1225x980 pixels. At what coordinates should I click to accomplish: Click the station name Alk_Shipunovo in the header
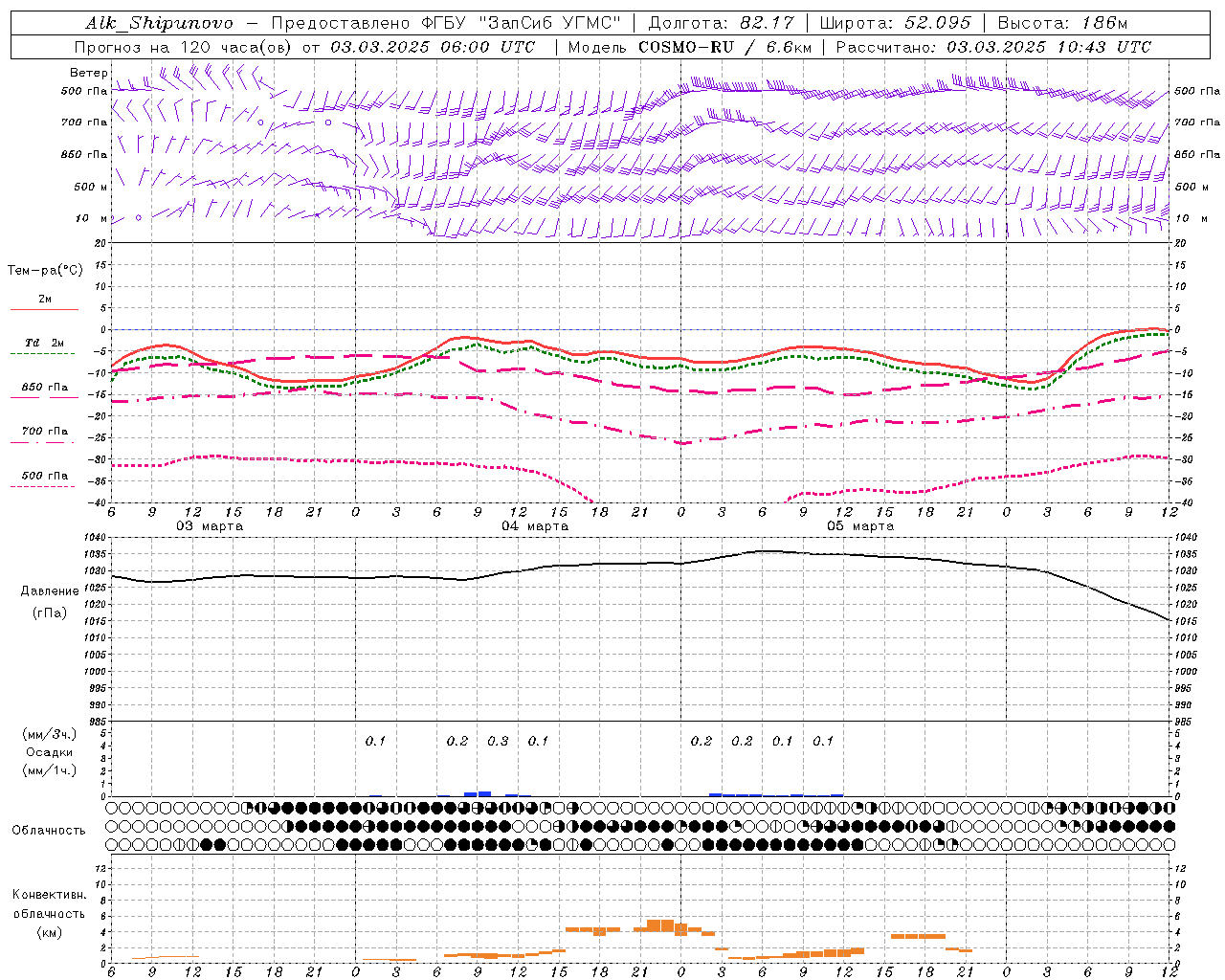tap(159, 23)
